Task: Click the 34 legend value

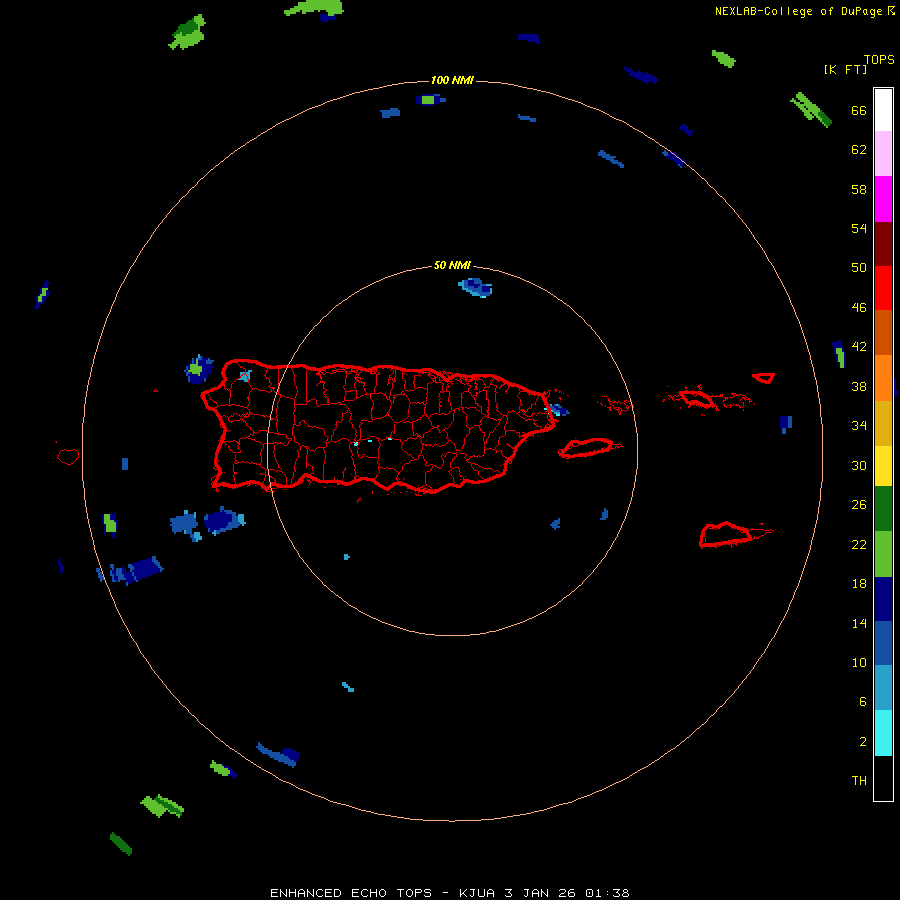Action: (x=859, y=426)
